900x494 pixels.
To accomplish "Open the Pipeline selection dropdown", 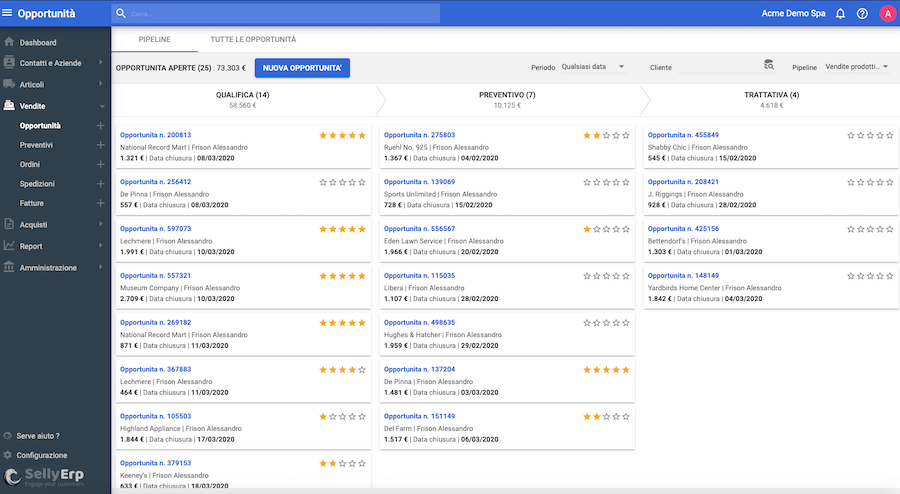I will (856, 67).
